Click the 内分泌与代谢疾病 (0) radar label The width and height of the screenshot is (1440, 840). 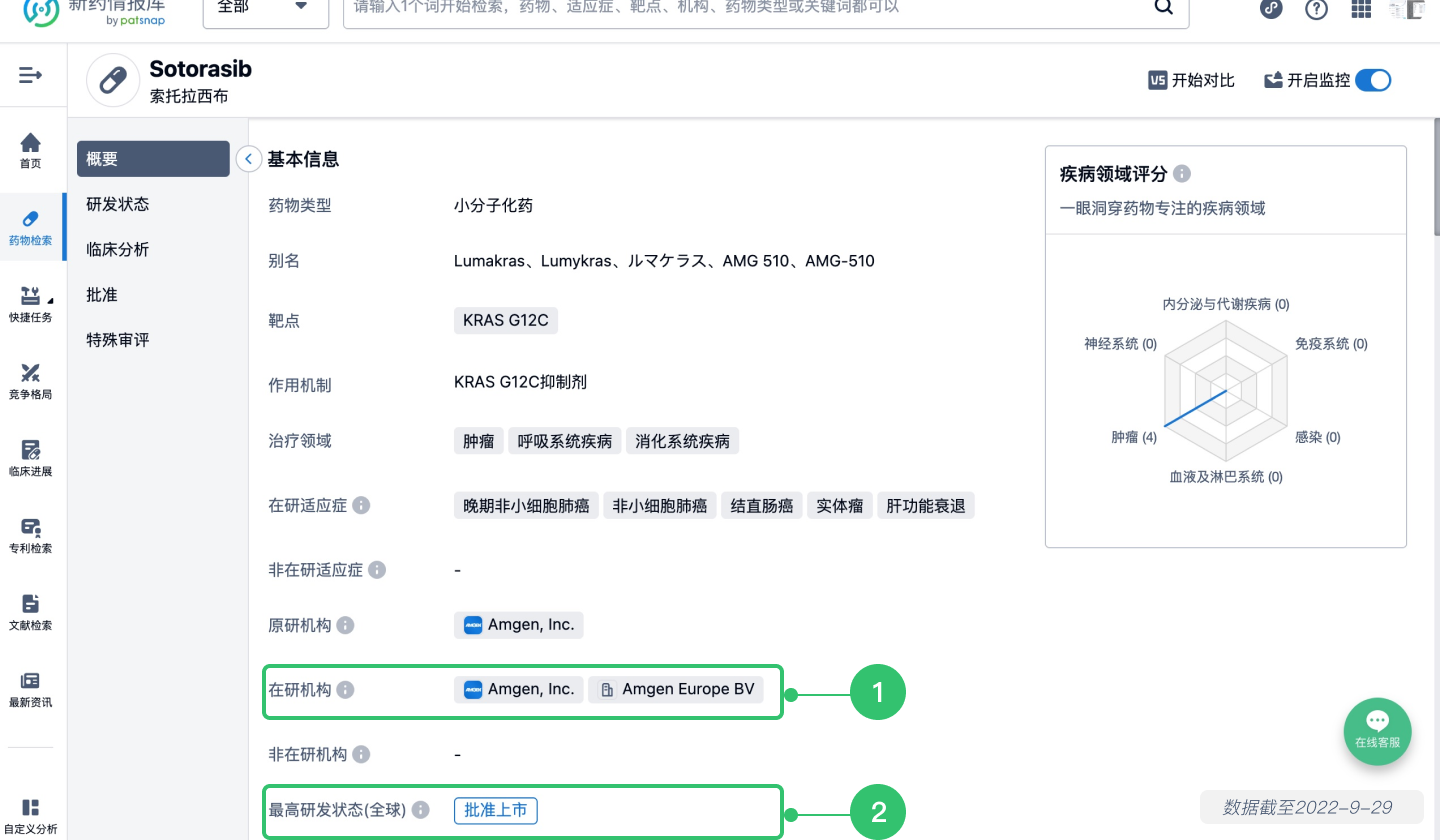click(1226, 304)
